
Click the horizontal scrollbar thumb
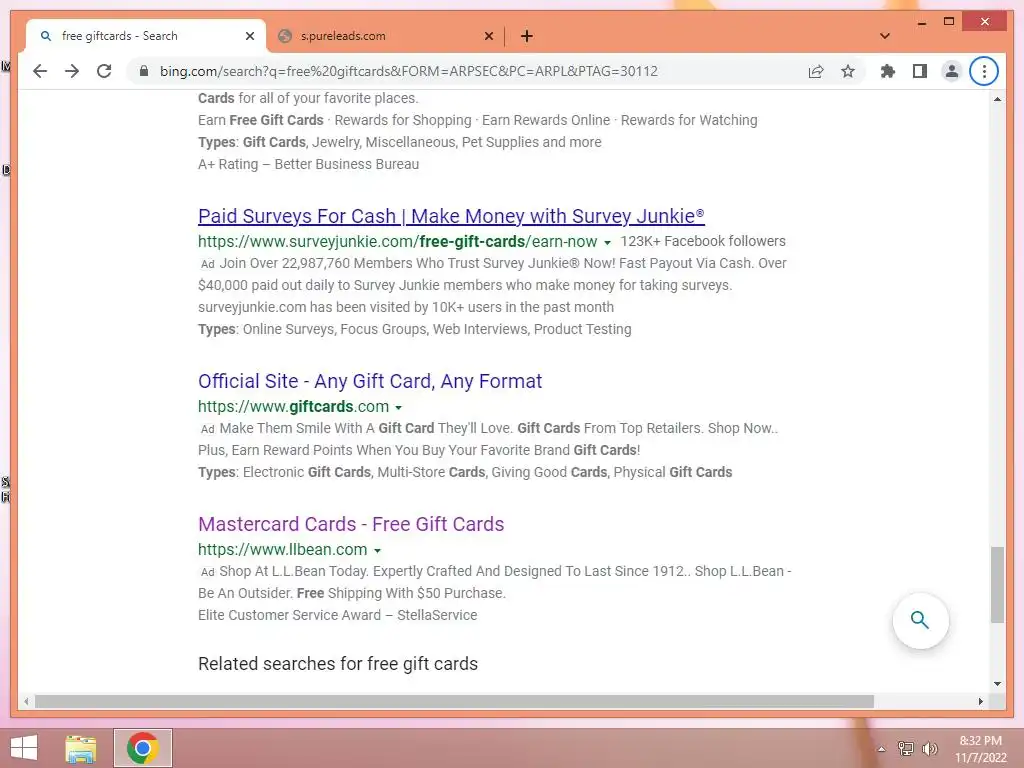(x=454, y=701)
